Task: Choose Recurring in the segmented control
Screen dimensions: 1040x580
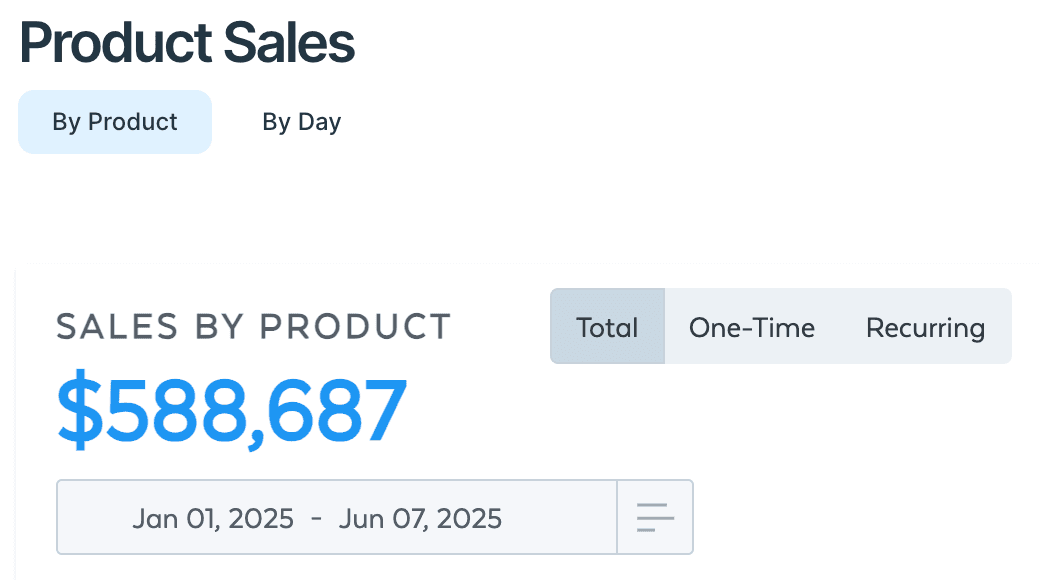Action: click(x=925, y=326)
